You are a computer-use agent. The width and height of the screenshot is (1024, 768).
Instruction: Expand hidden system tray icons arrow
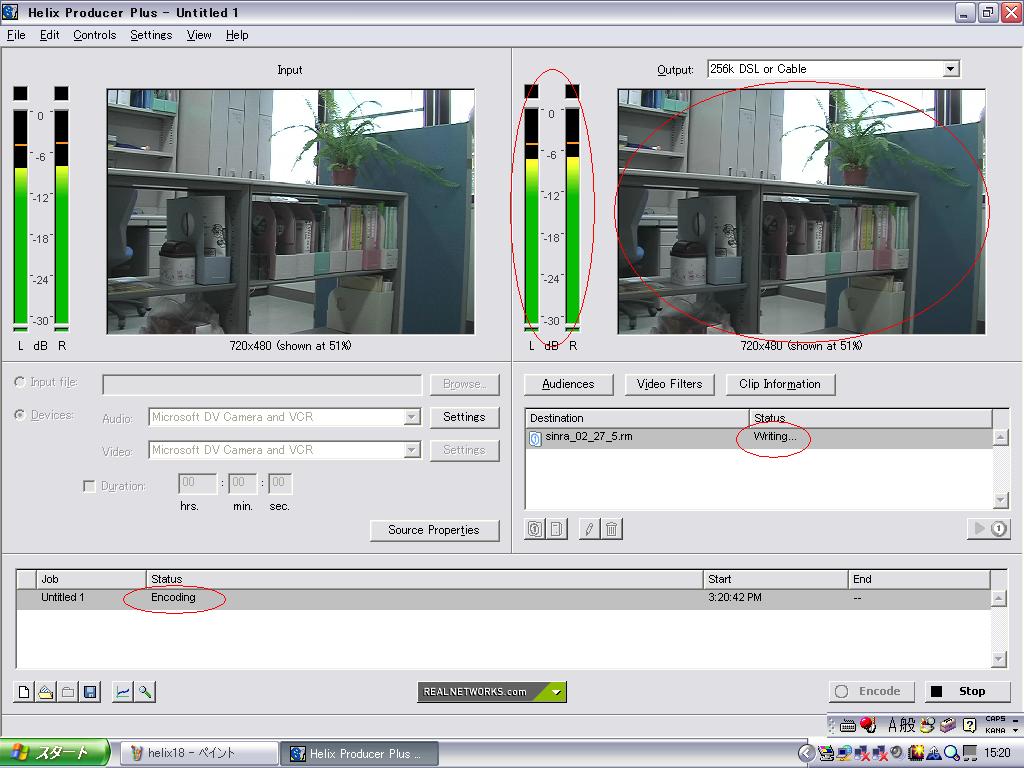(x=807, y=753)
